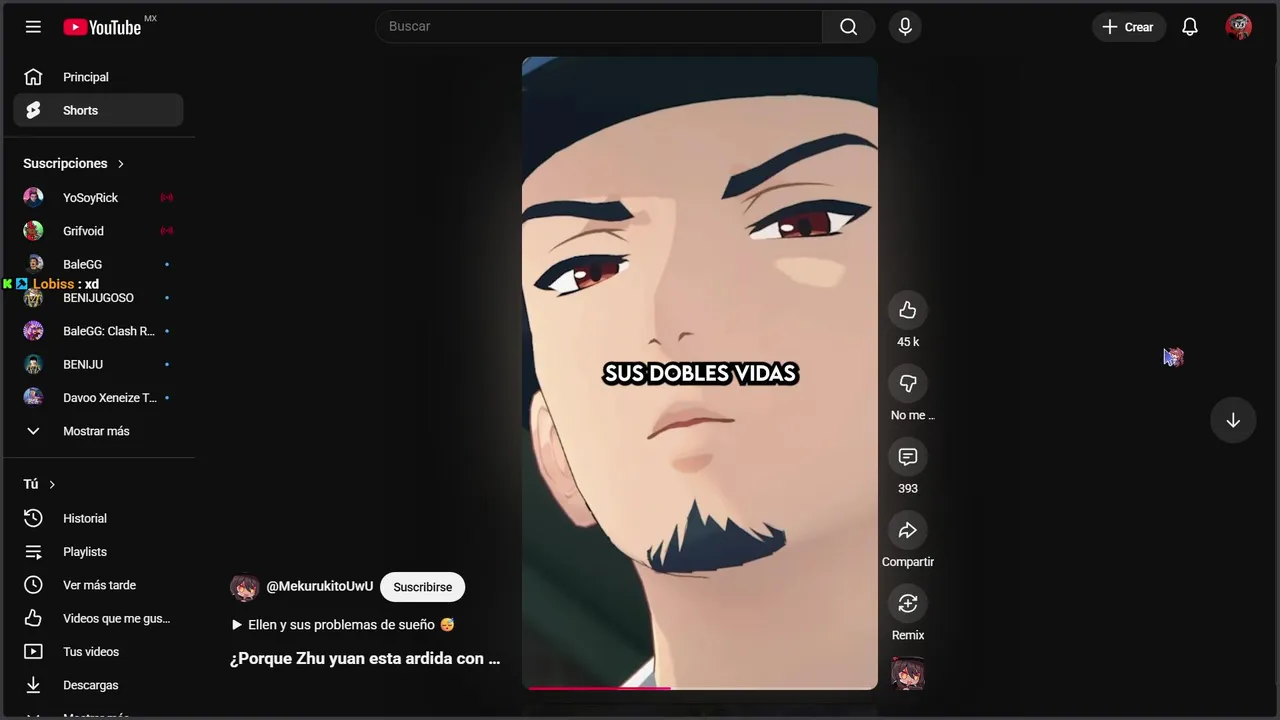This screenshot has height=720, width=1280.
Task: Open Principal home page
Action: coord(98,77)
